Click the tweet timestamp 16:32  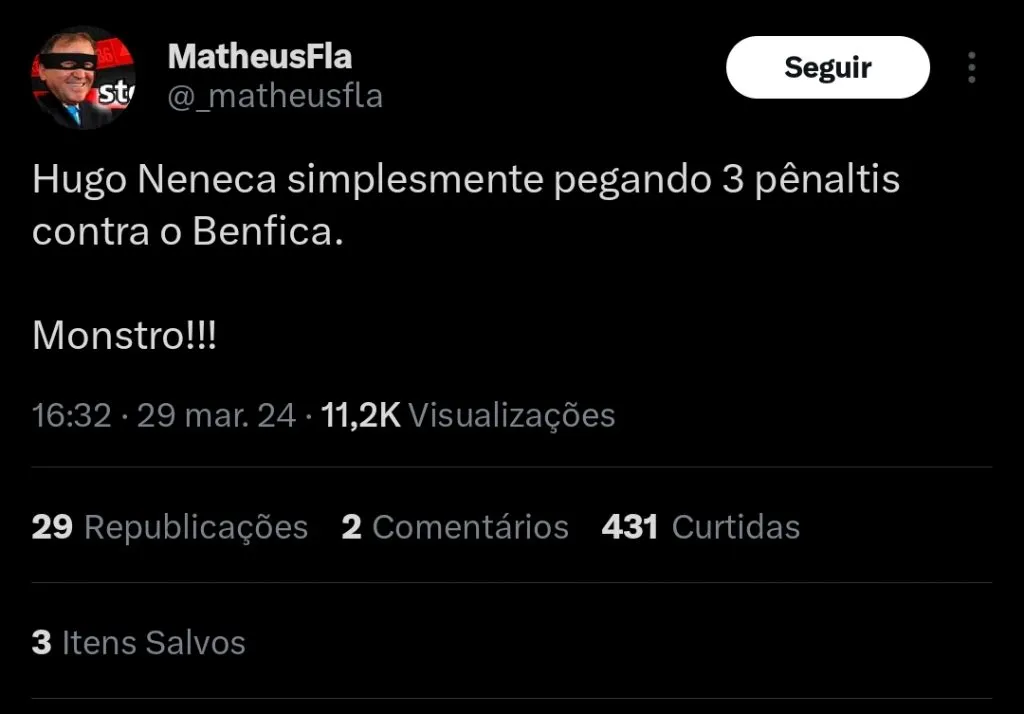point(69,415)
